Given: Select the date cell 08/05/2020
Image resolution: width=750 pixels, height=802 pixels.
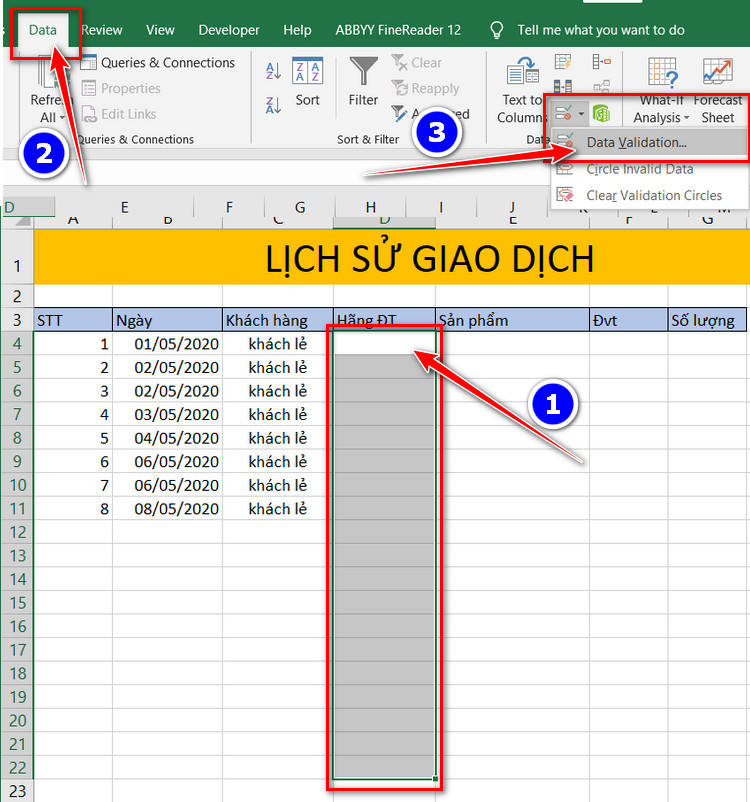Looking at the screenshot, I should pos(167,508).
